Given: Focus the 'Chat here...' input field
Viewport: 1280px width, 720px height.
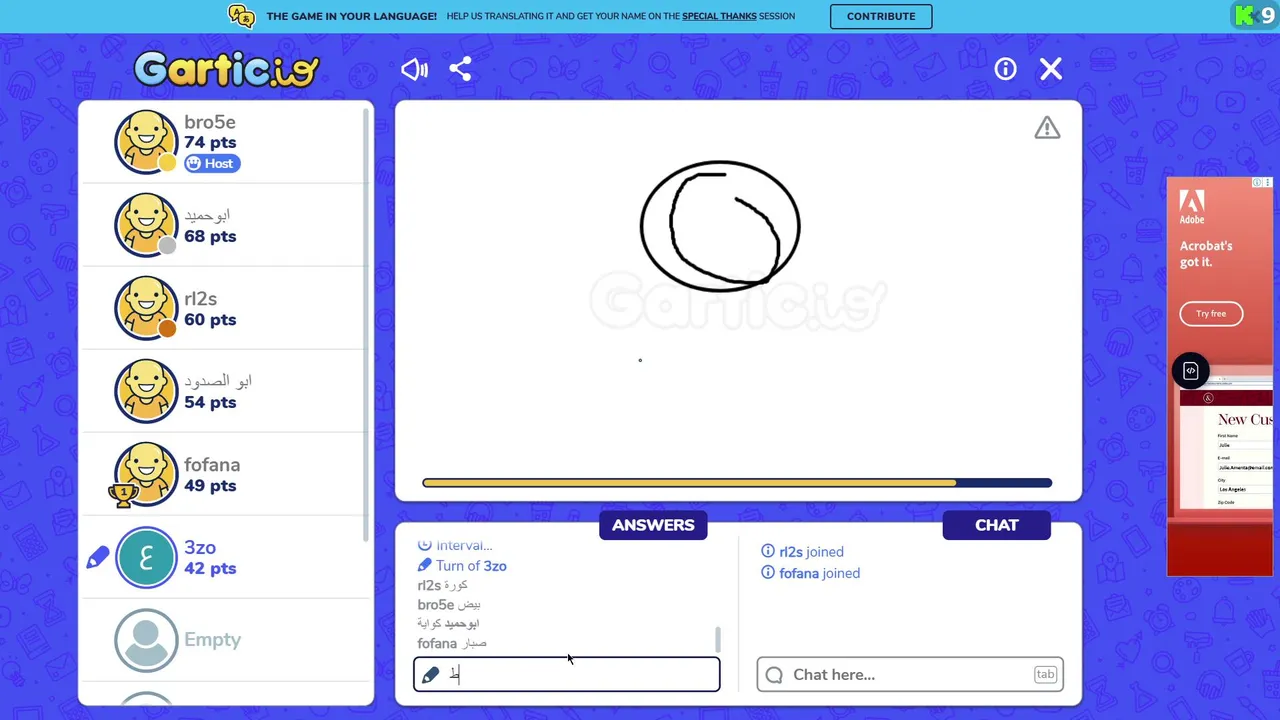Looking at the screenshot, I should (910, 674).
